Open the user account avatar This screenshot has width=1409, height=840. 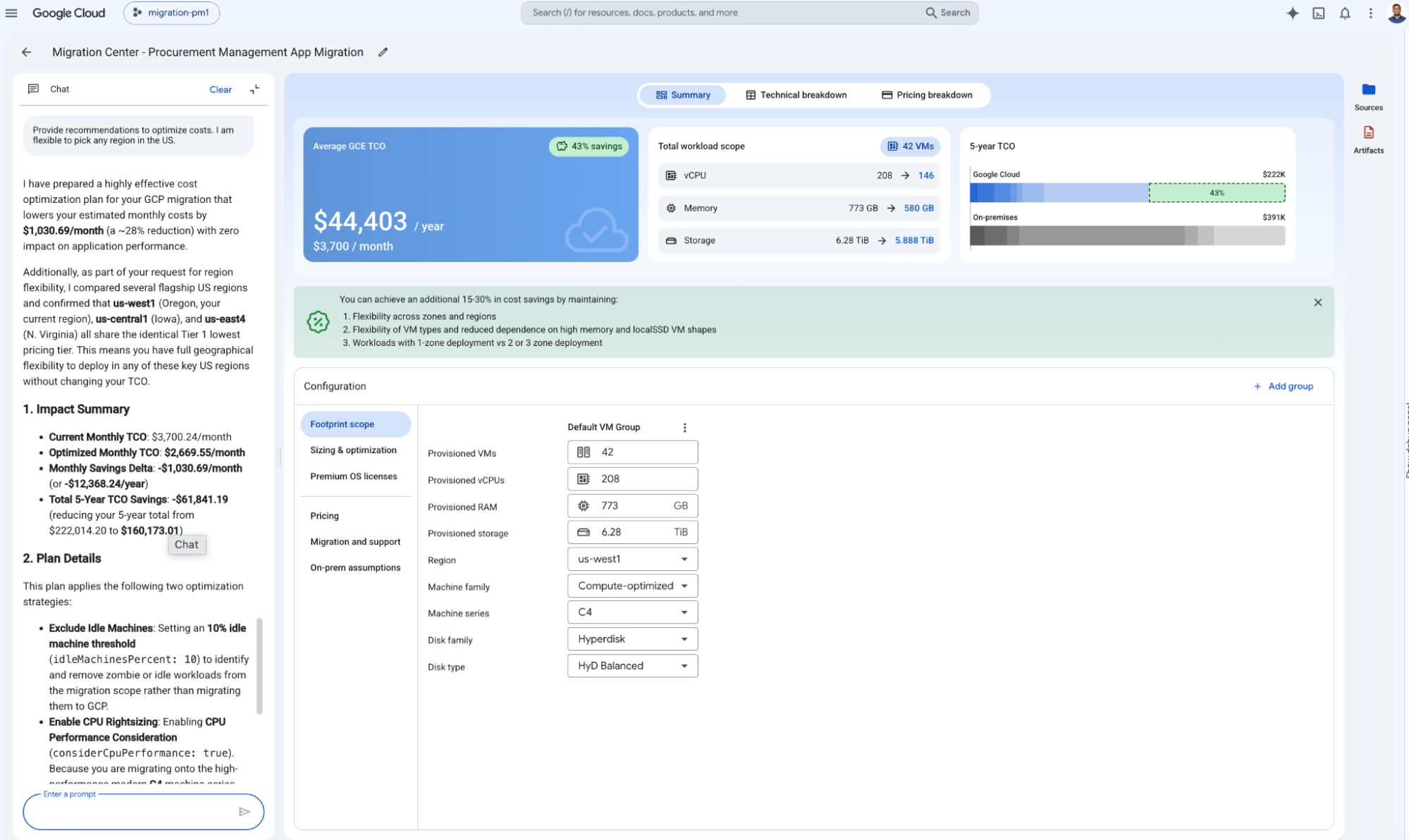click(1396, 13)
